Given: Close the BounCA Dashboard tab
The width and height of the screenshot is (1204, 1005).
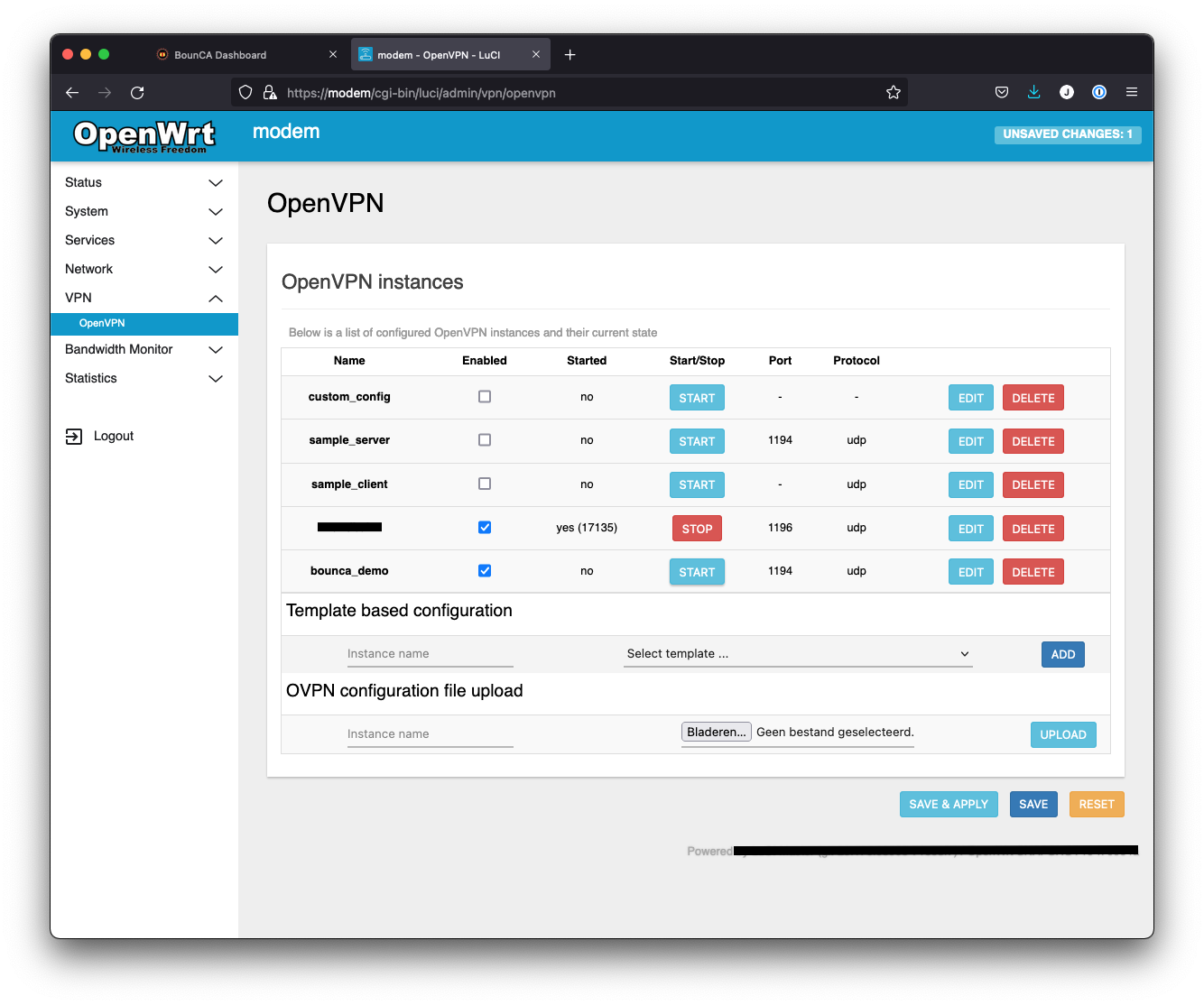Looking at the screenshot, I should pos(333,55).
